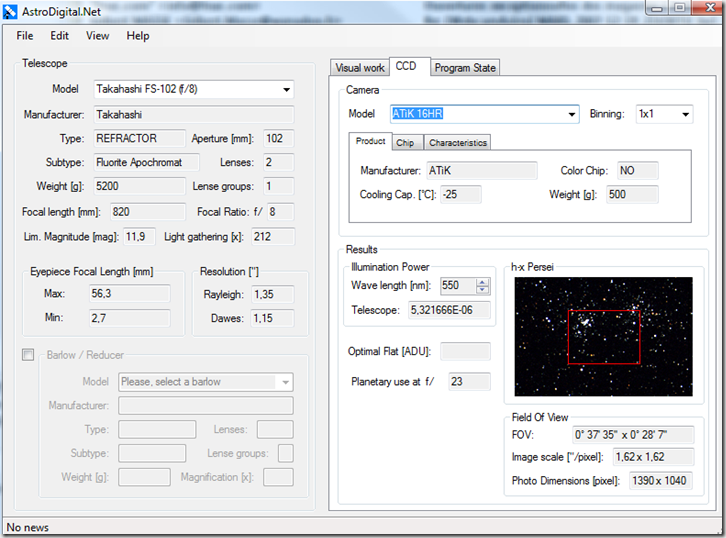Click the No news status bar text
726x538 pixels.
pyautogui.click(x=28, y=527)
